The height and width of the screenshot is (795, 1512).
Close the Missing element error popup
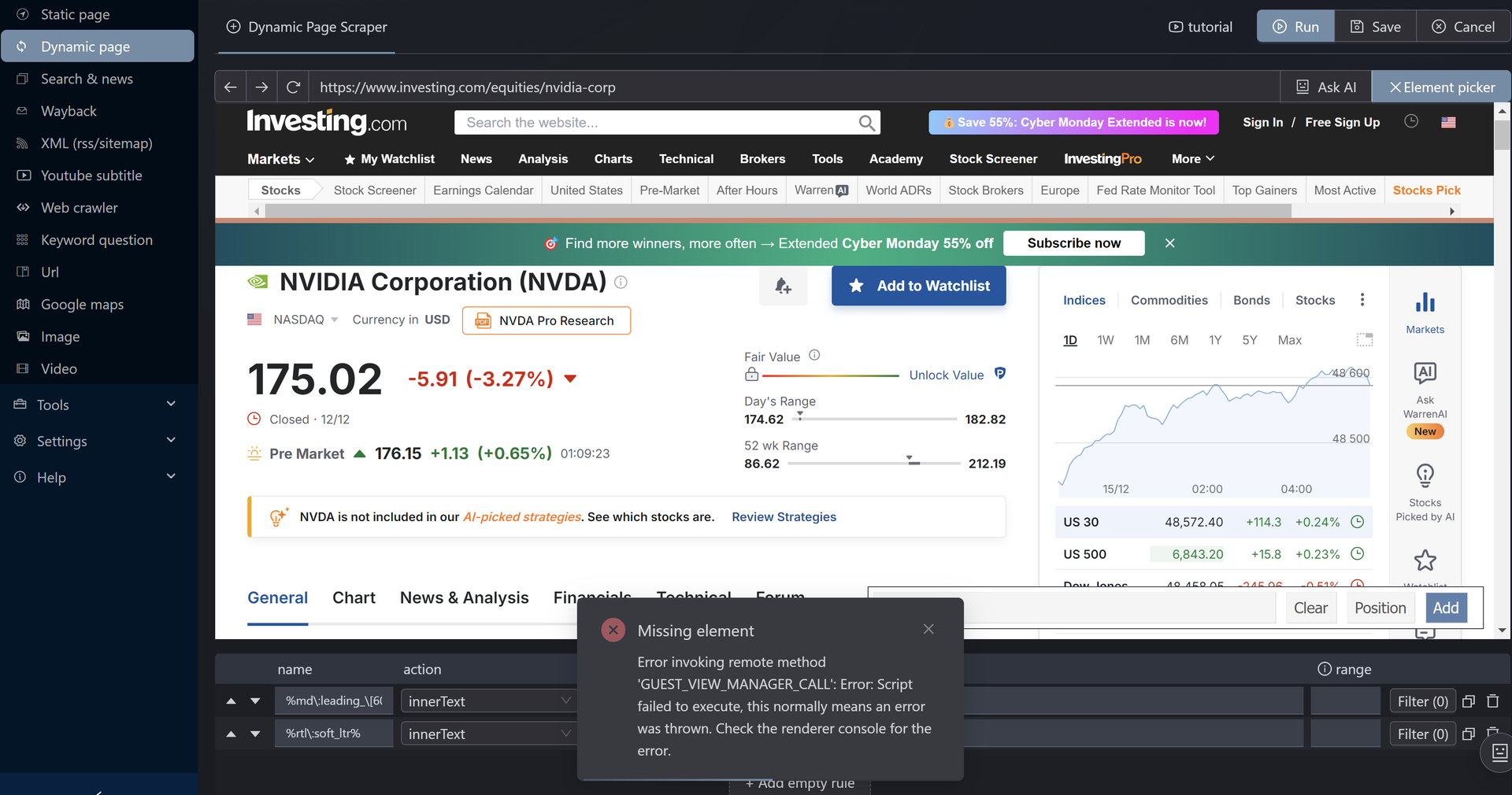click(x=928, y=629)
